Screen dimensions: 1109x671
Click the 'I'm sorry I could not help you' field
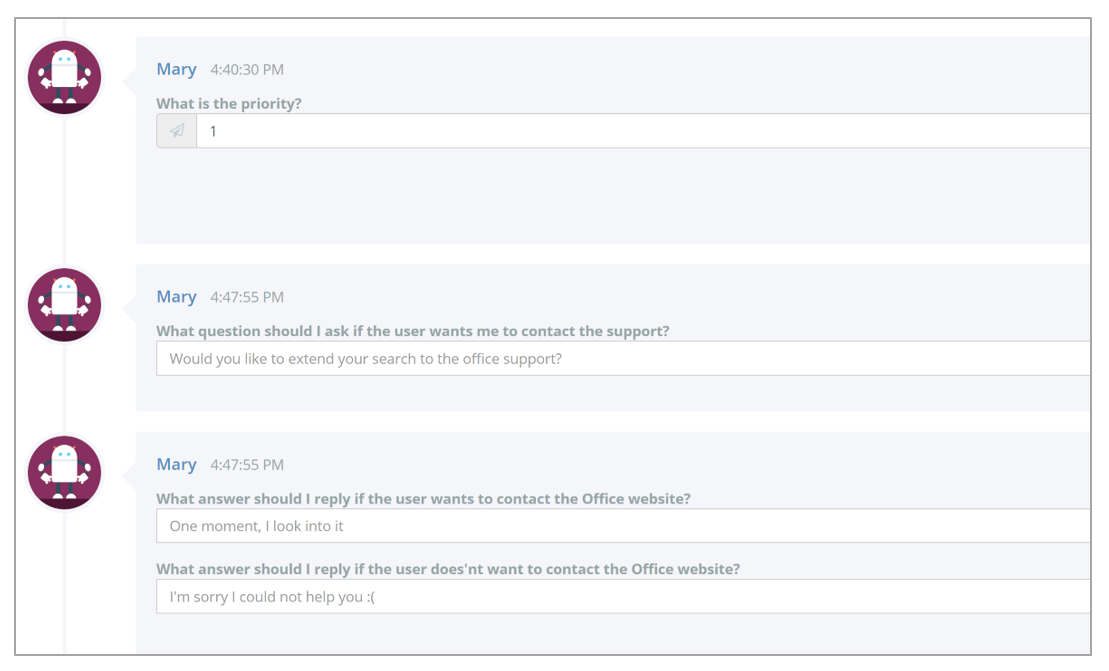tap(623, 597)
